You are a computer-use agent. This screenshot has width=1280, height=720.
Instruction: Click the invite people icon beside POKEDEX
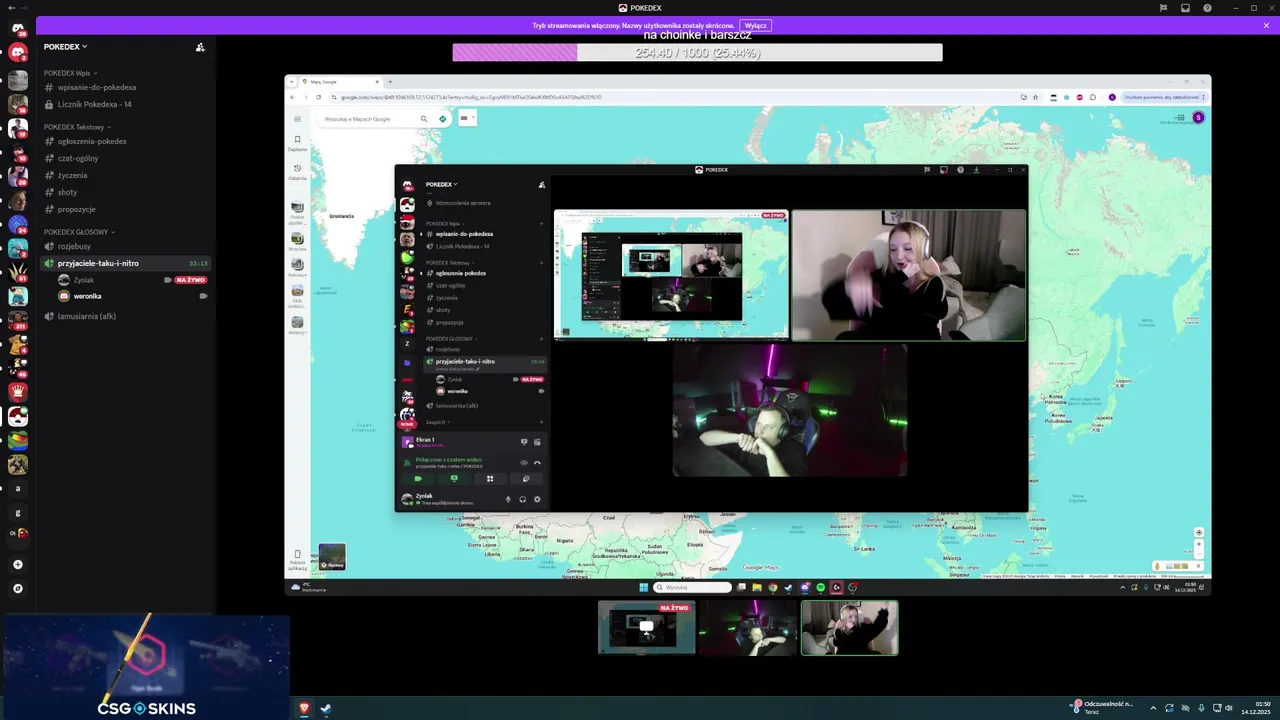click(200, 46)
